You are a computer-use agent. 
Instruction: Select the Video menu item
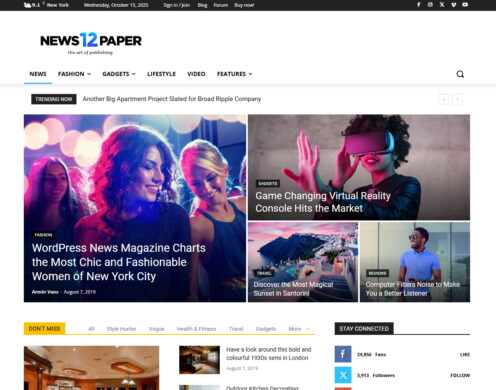[196, 74]
